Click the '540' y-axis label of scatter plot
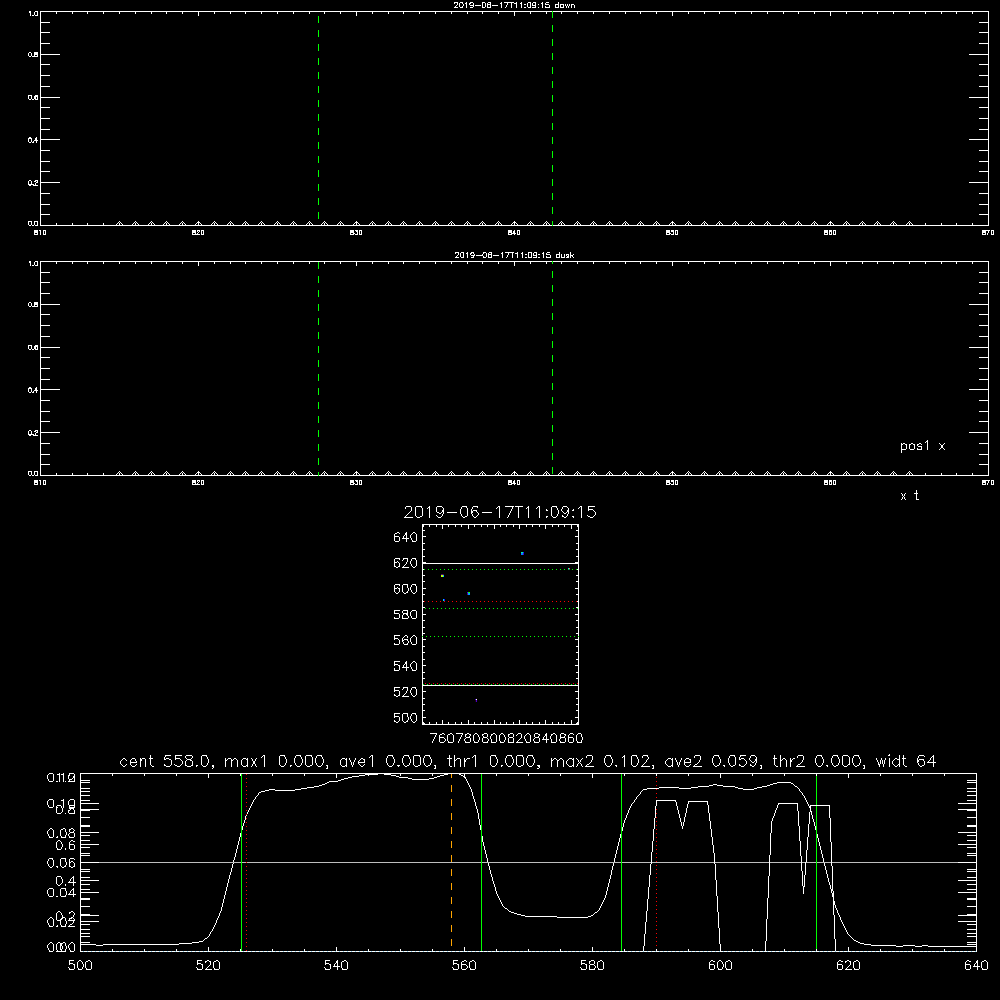The image size is (1000, 1000). click(x=406, y=666)
